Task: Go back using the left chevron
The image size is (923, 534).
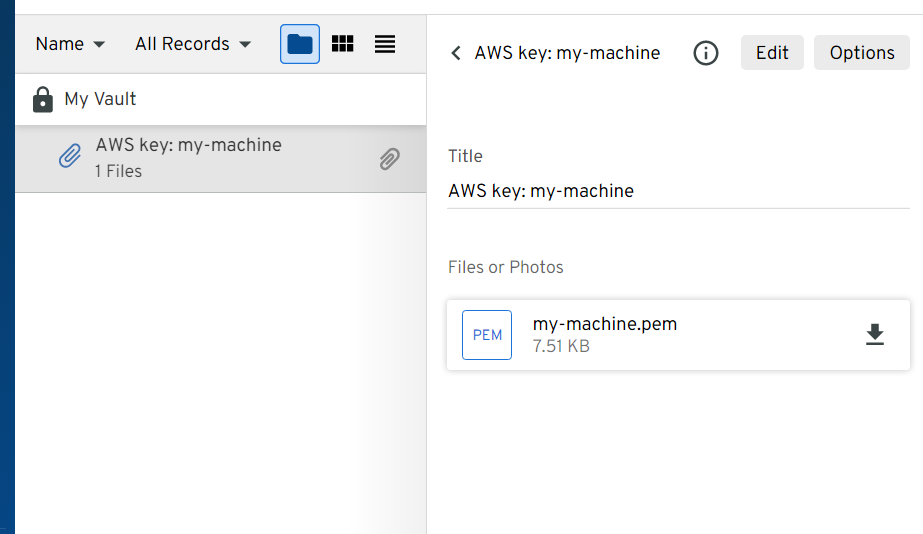Action: point(456,53)
